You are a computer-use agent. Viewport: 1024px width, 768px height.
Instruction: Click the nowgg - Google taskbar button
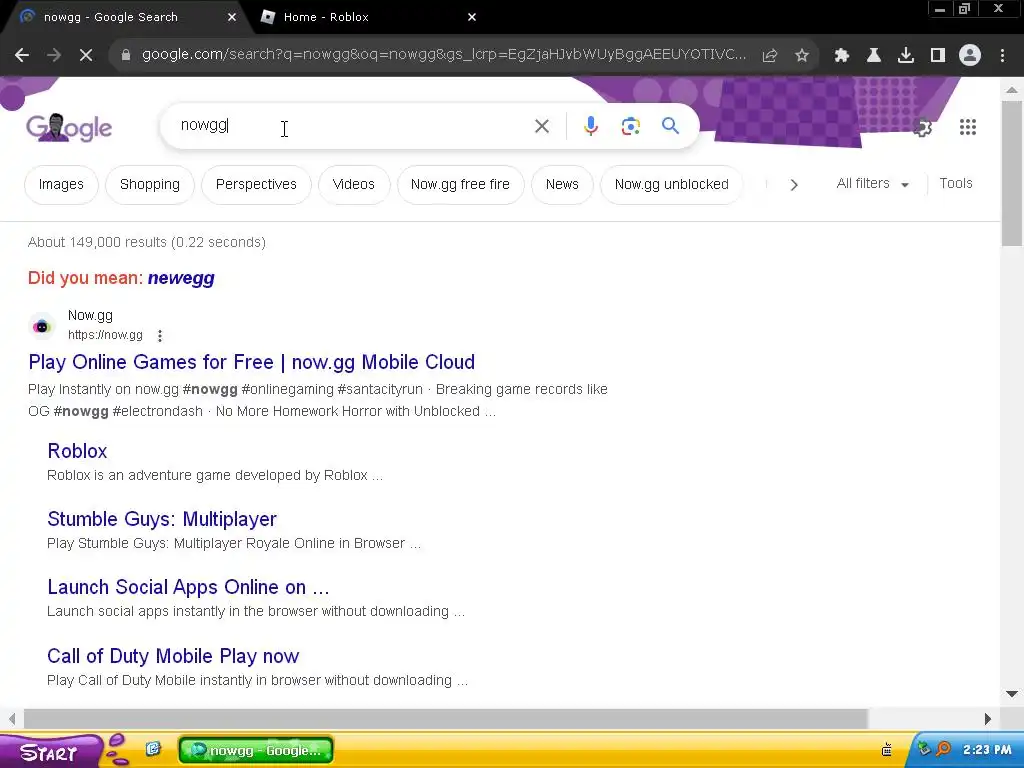pyautogui.click(x=256, y=750)
